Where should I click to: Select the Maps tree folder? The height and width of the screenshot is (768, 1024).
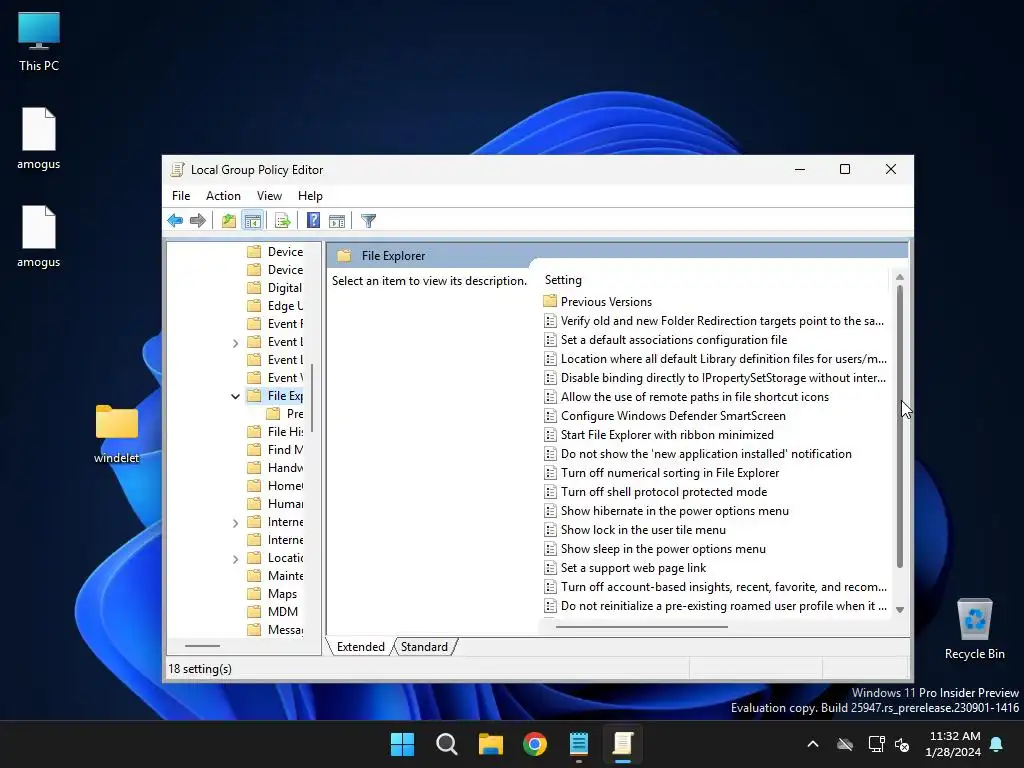click(273, 594)
